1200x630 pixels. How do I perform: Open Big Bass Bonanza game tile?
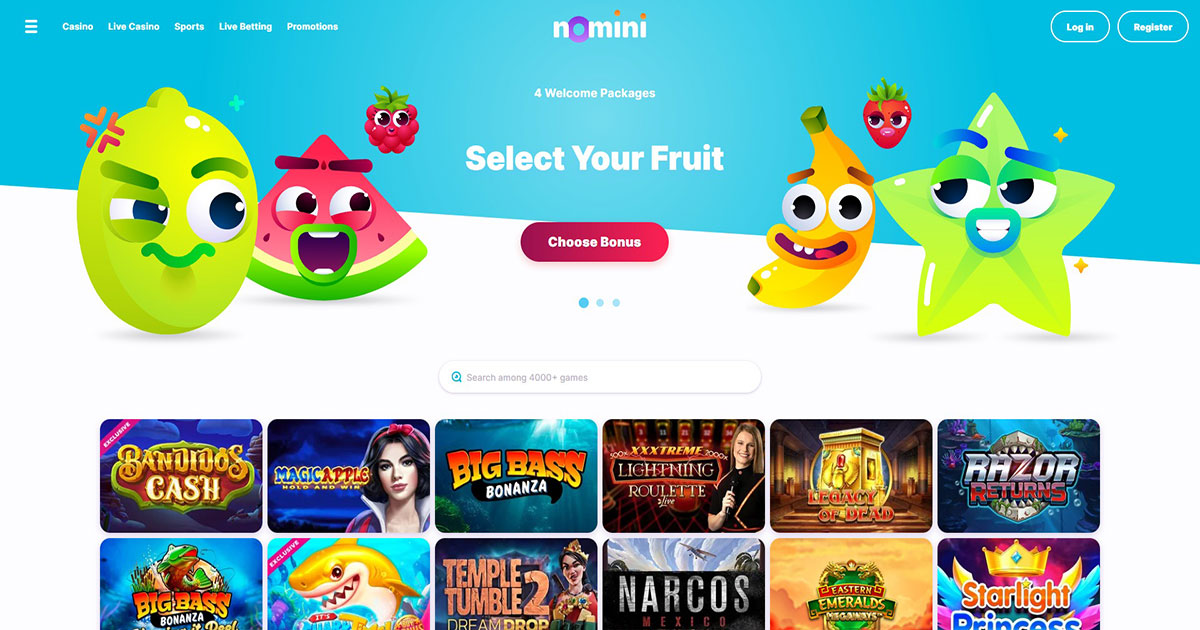click(x=516, y=475)
